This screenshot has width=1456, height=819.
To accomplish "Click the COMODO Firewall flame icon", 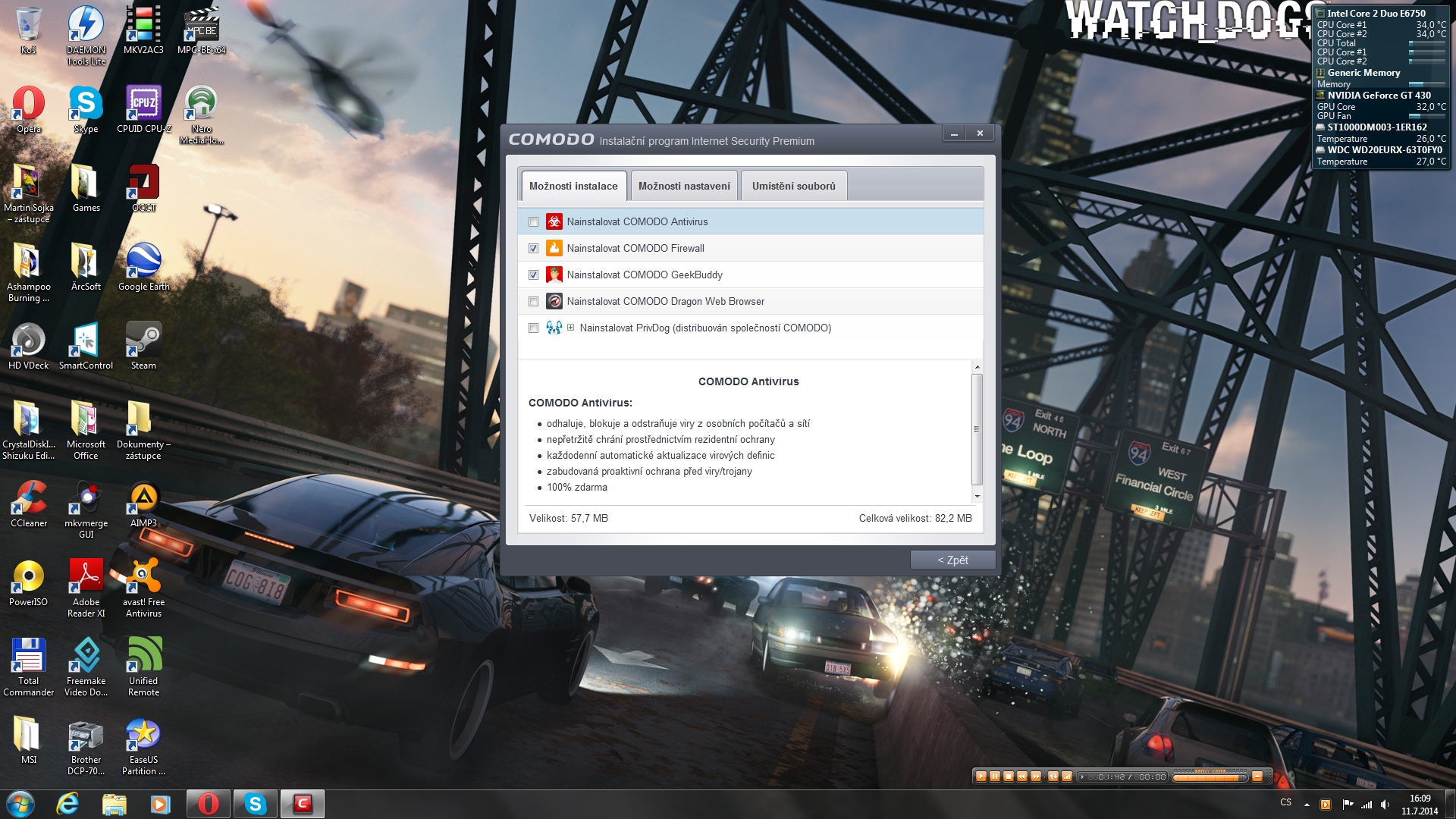I will [554, 249].
